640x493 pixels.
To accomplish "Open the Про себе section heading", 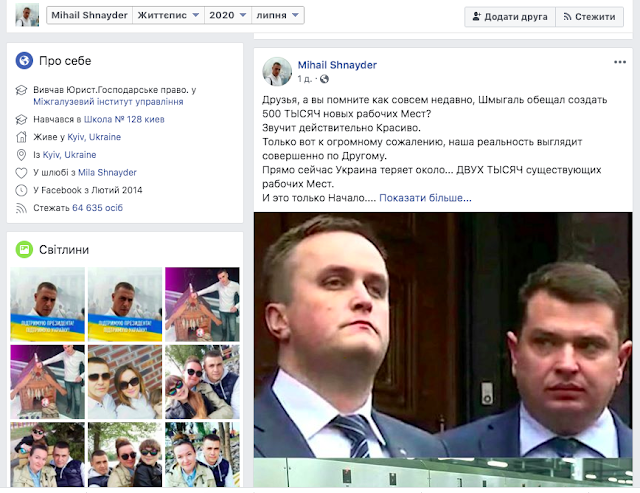I will point(65,61).
